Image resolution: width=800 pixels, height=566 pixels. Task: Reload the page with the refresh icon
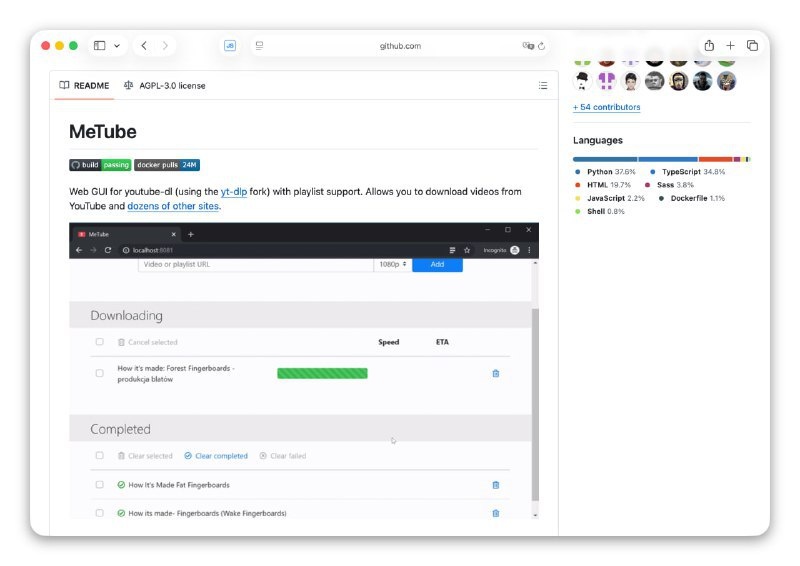(x=542, y=46)
